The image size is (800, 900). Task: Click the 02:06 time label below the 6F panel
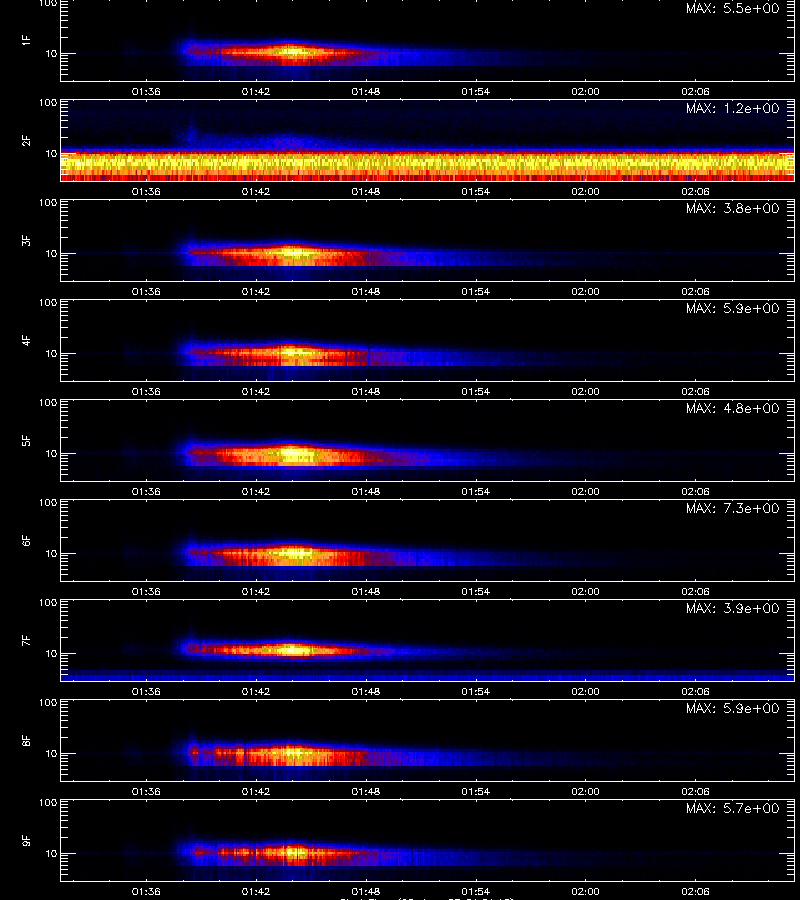695,591
